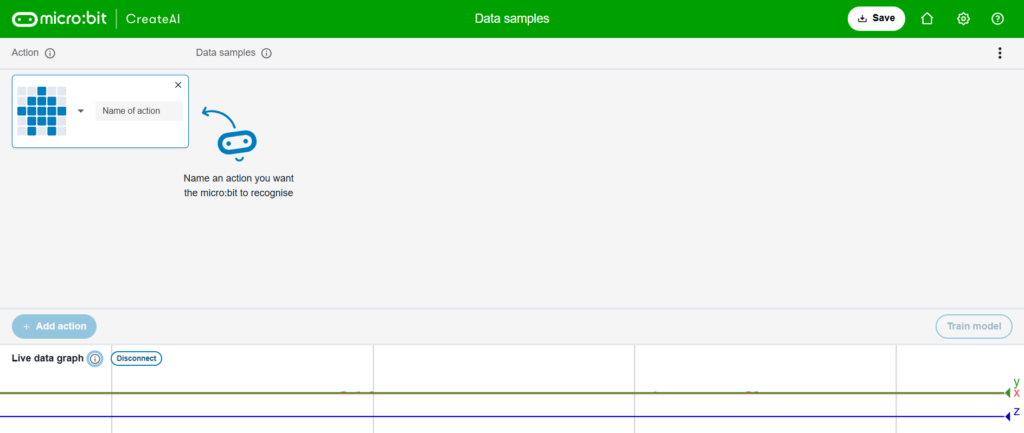Open the Settings gear menu
Screen dimensions: 1024x433
[963, 19]
